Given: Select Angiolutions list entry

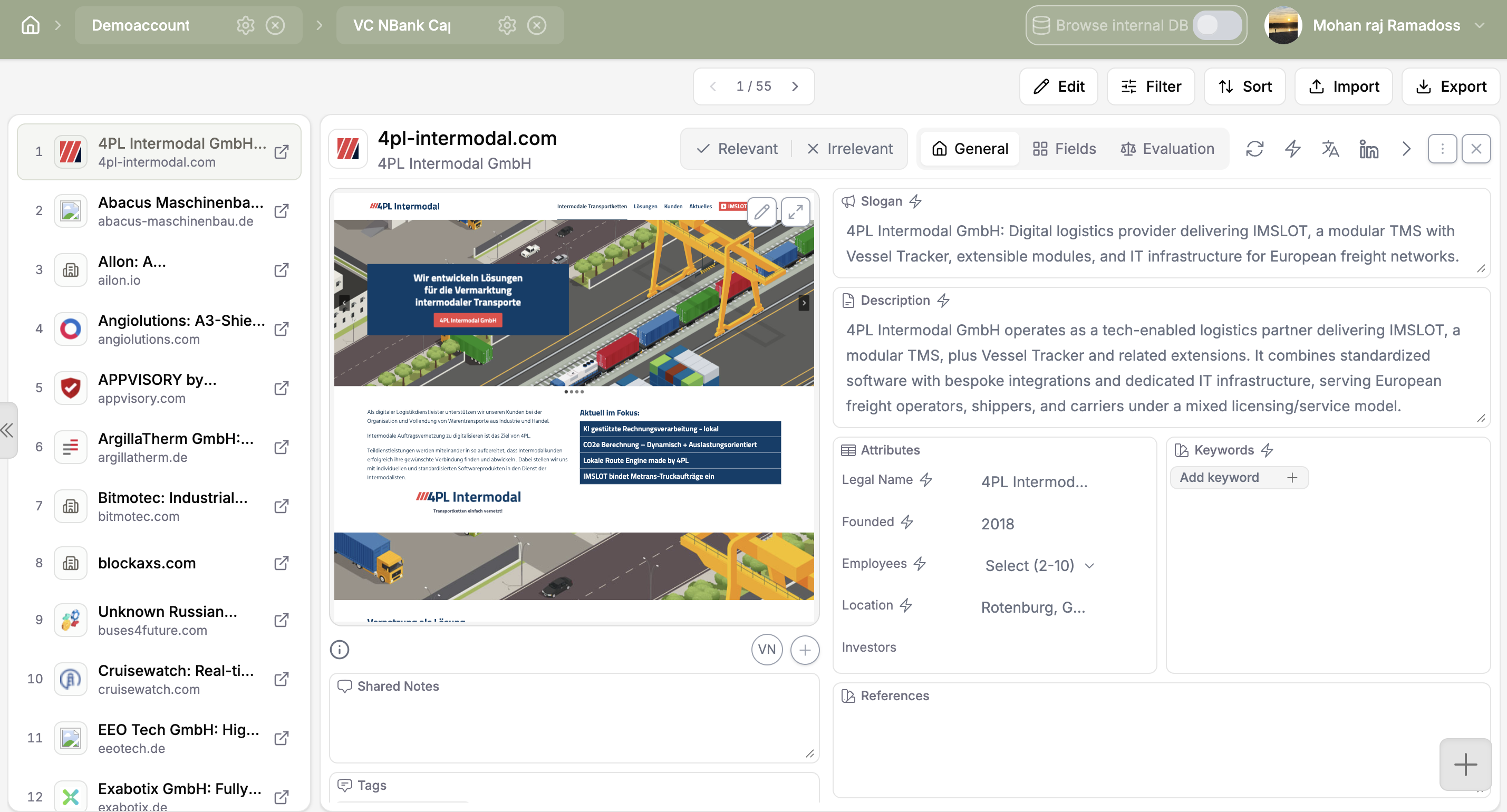Looking at the screenshot, I should (159, 329).
